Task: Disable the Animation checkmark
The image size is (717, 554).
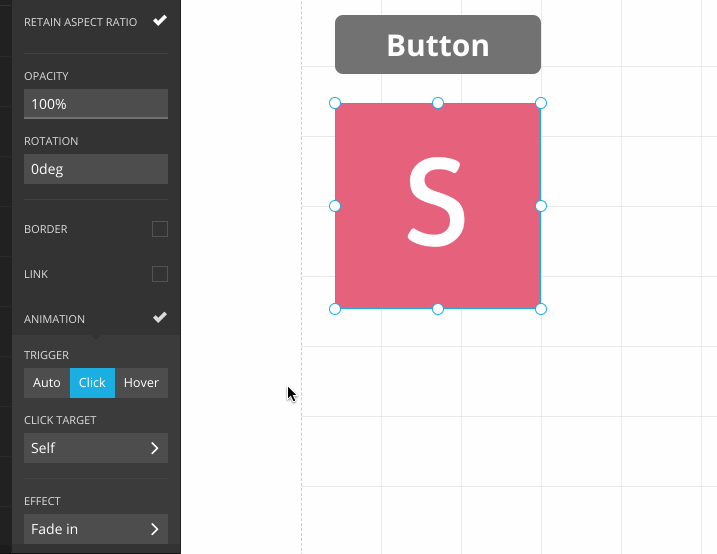Action: [160, 318]
